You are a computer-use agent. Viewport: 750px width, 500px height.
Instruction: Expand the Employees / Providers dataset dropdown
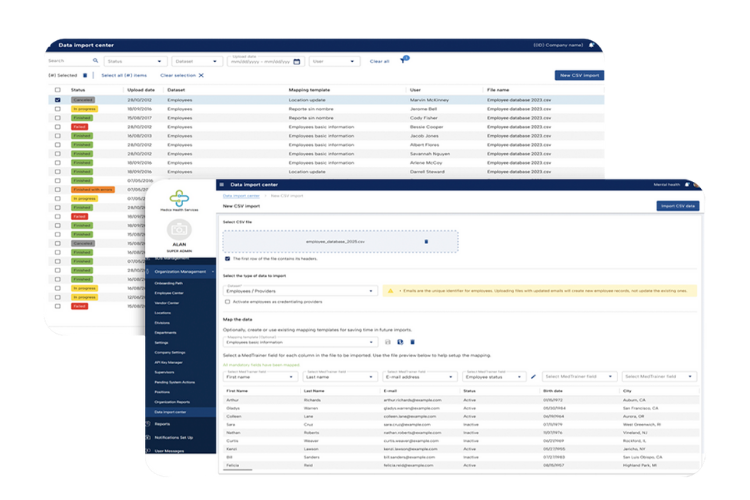(299, 290)
